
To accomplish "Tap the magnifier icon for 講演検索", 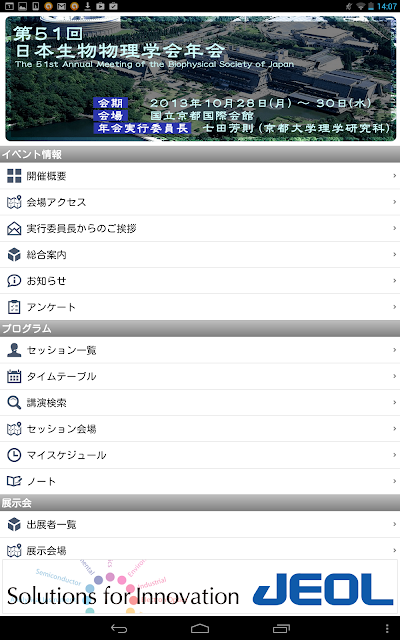I will point(14,402).
